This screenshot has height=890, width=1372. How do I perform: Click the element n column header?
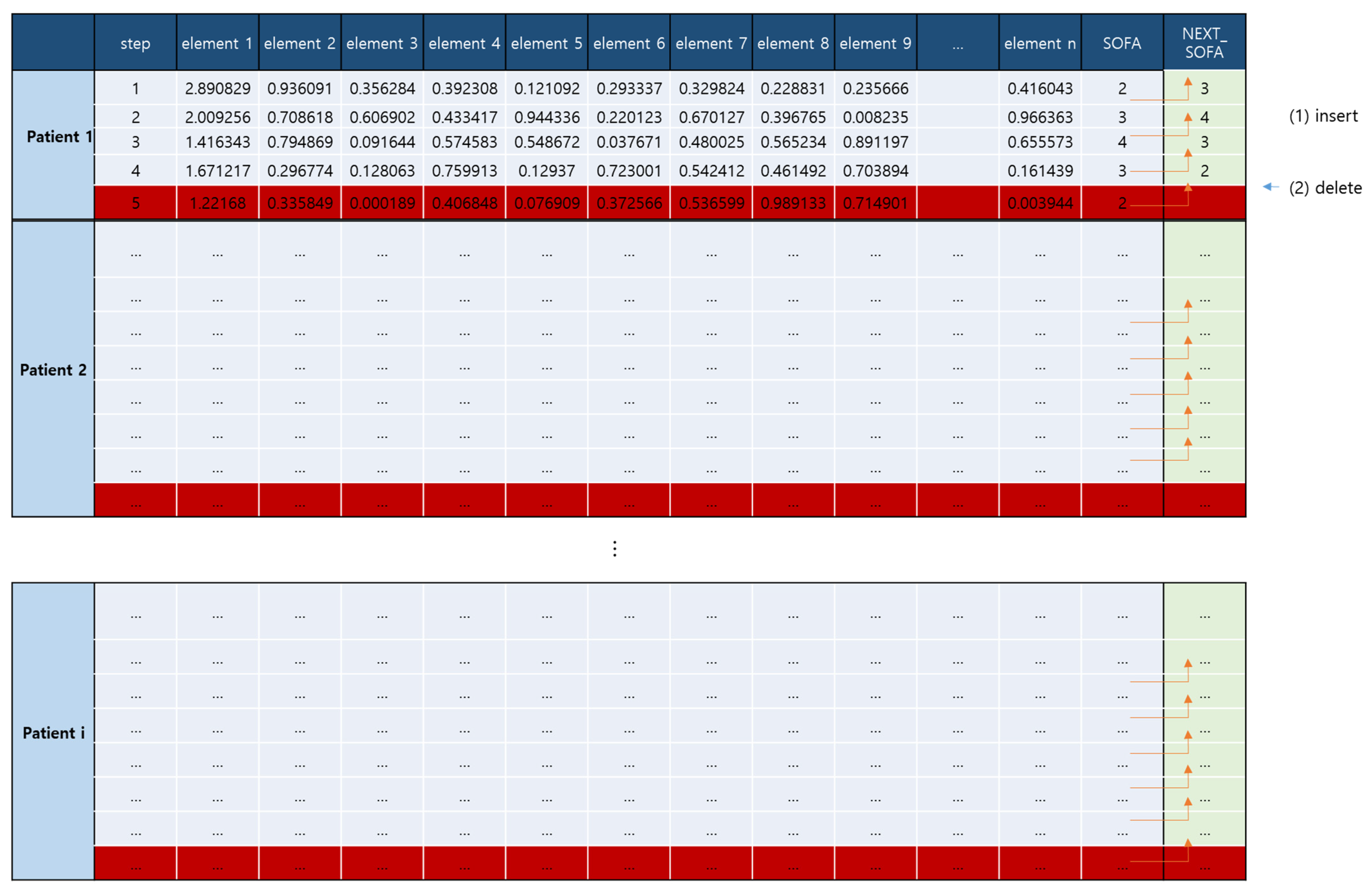click(1039, 43)
